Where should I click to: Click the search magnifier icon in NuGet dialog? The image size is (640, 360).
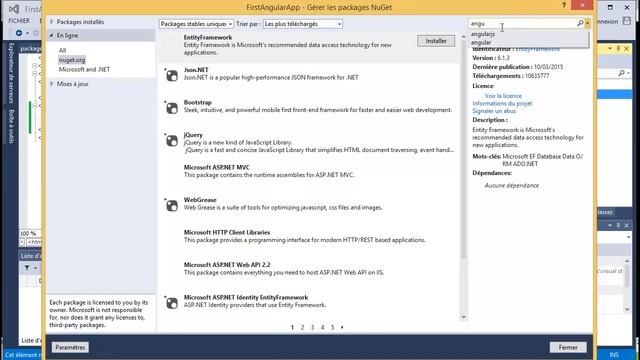pos(580,24)
